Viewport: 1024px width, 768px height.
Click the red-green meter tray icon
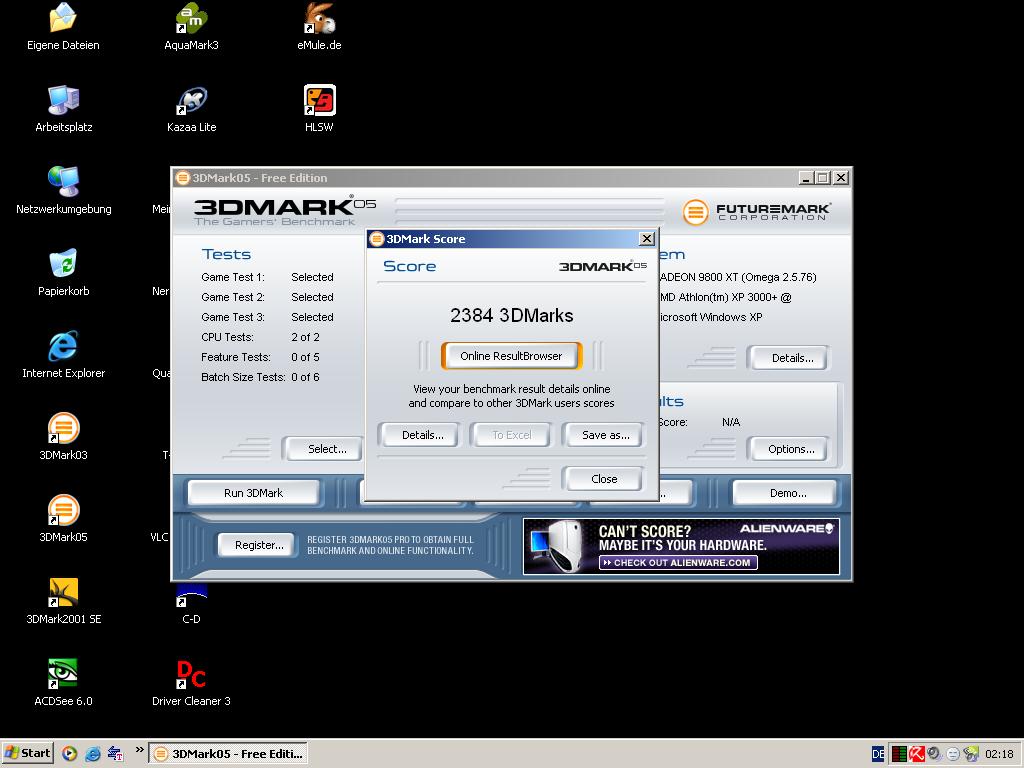[x=899, y=754]
